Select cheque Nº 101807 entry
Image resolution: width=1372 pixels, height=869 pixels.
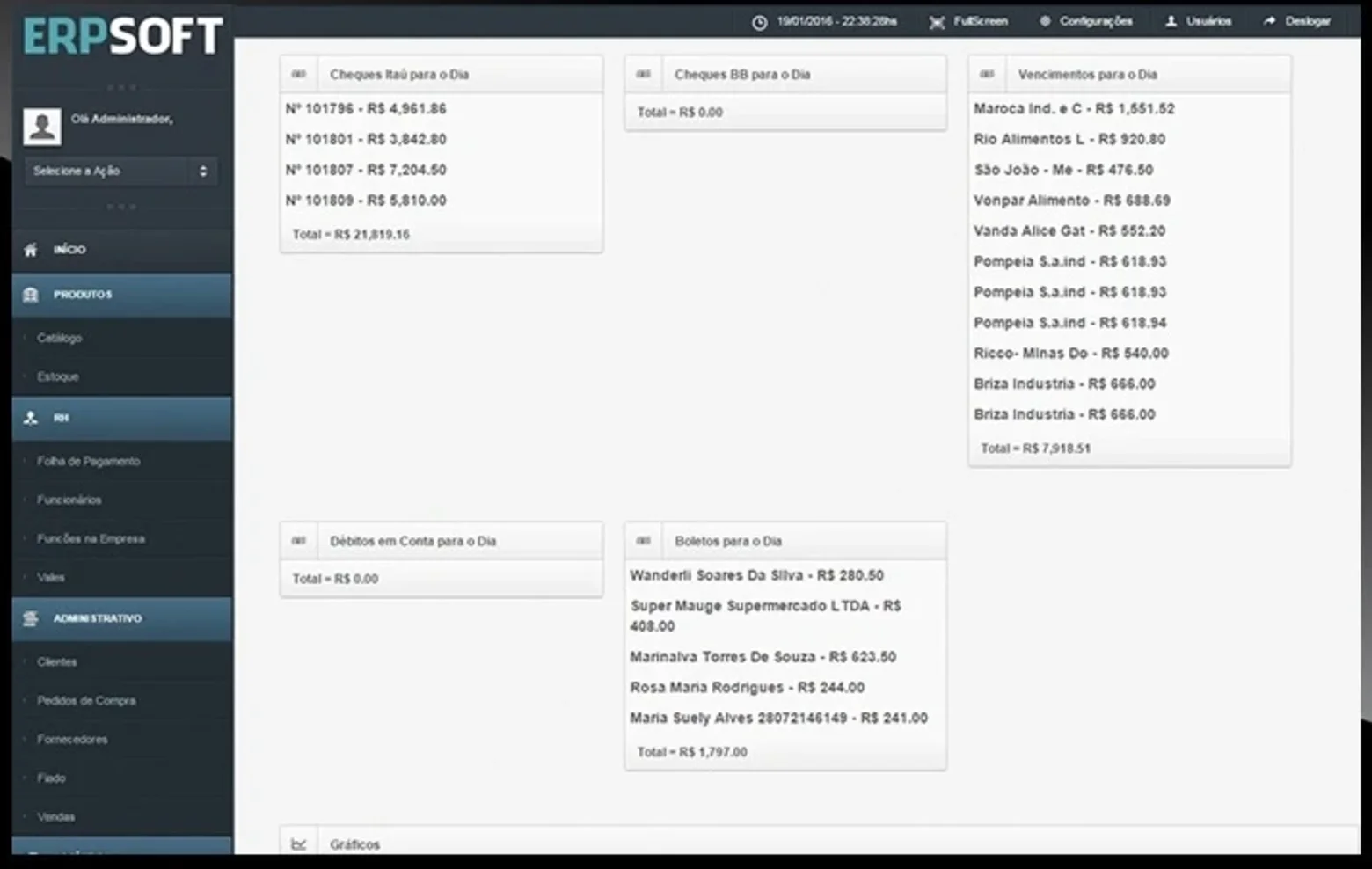[x=366, y=170]
